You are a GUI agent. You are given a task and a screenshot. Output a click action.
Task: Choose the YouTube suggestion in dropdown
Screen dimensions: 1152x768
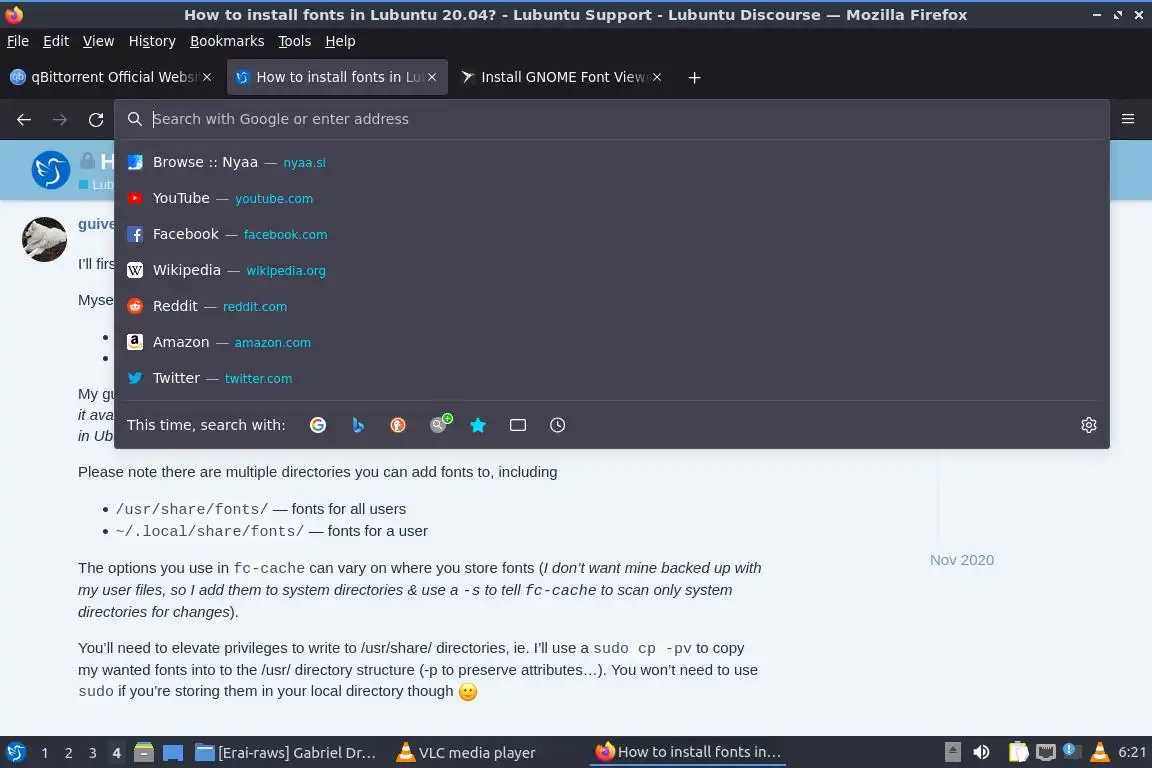point(612,198)
